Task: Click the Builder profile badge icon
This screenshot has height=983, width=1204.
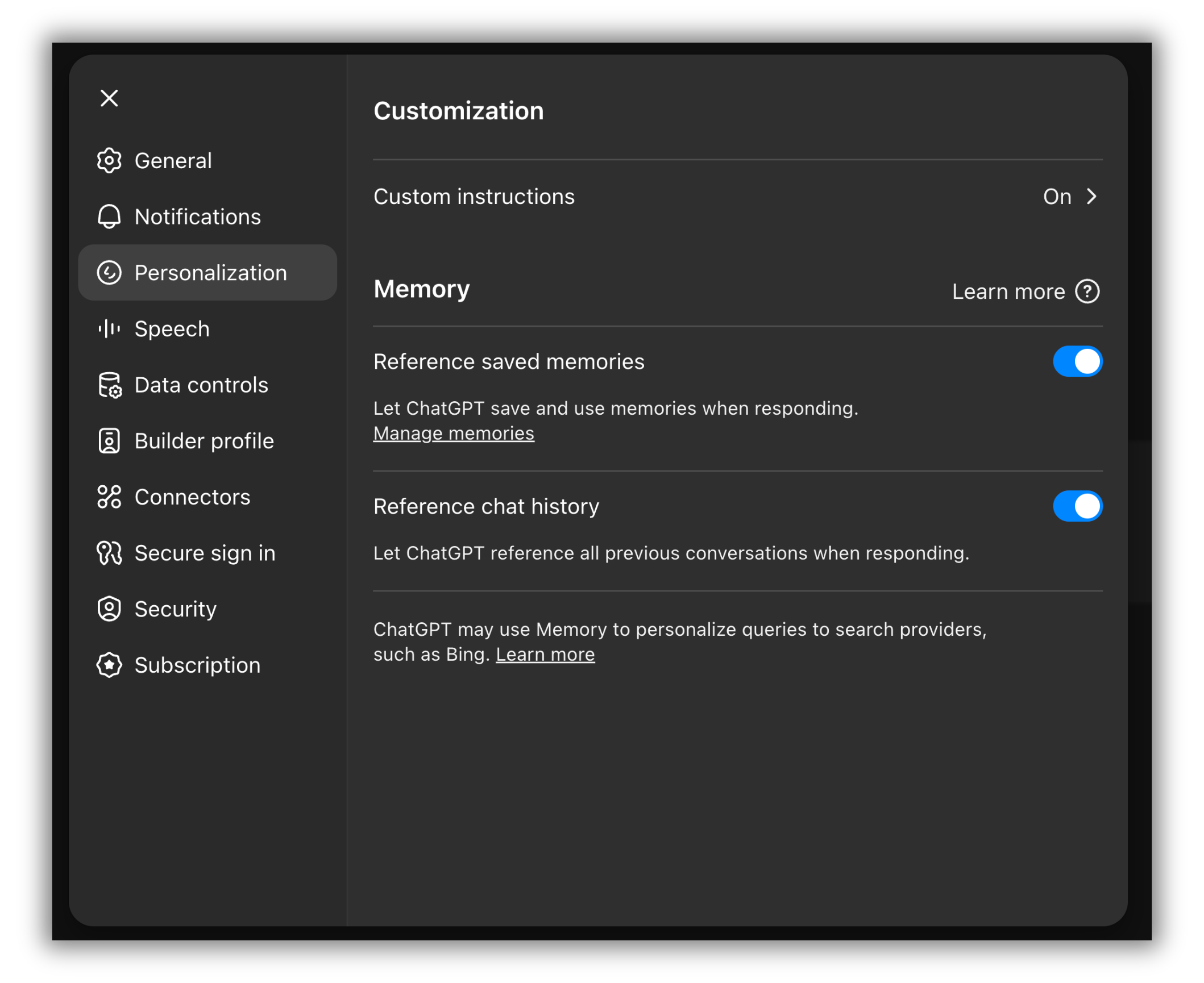Action: click(109, 441)
